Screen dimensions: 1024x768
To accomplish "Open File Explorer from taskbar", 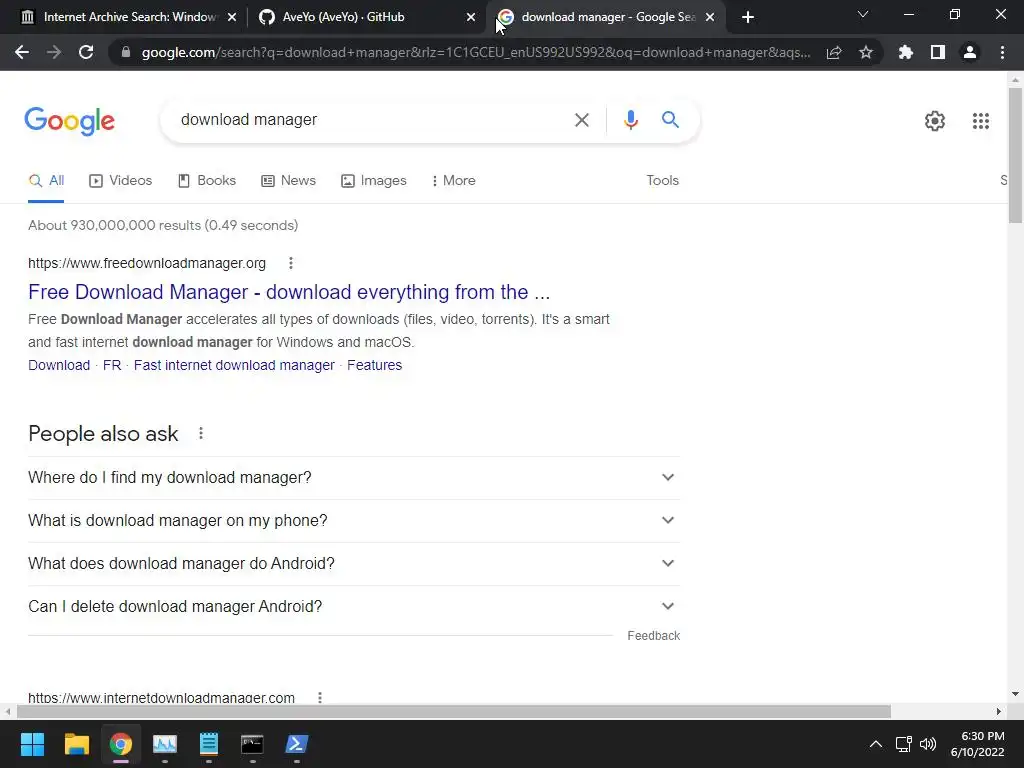I will click(76, 744).
